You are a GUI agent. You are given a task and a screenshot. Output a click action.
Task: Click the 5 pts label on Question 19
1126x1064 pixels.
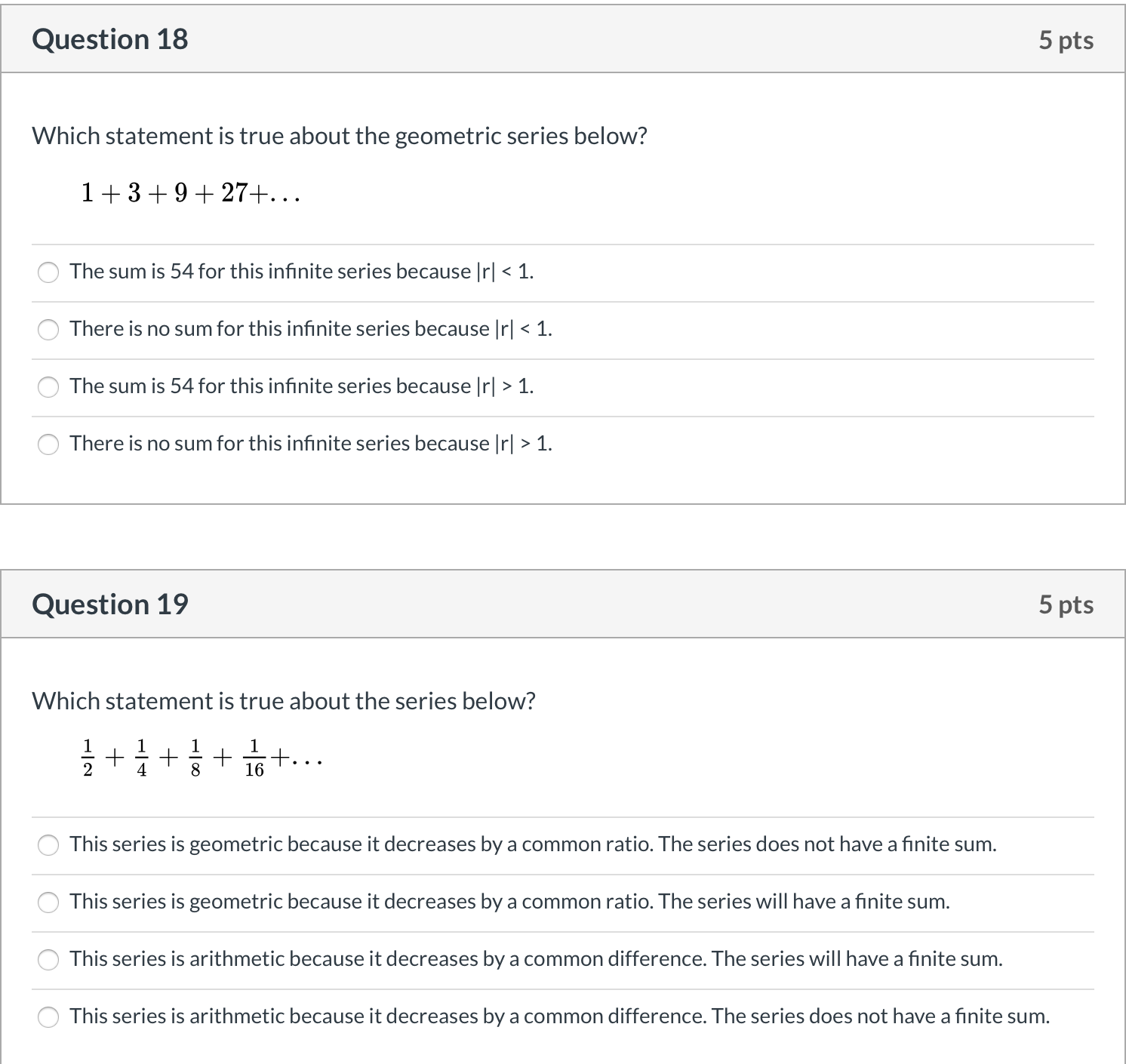click(1066, 604)
